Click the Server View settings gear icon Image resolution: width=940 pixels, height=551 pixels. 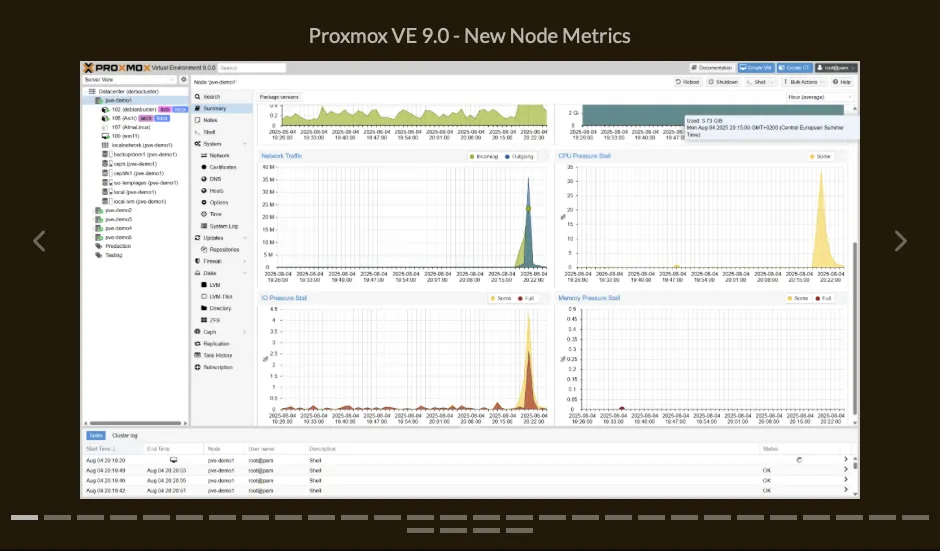pyautogui.click(x=181, y=79)
